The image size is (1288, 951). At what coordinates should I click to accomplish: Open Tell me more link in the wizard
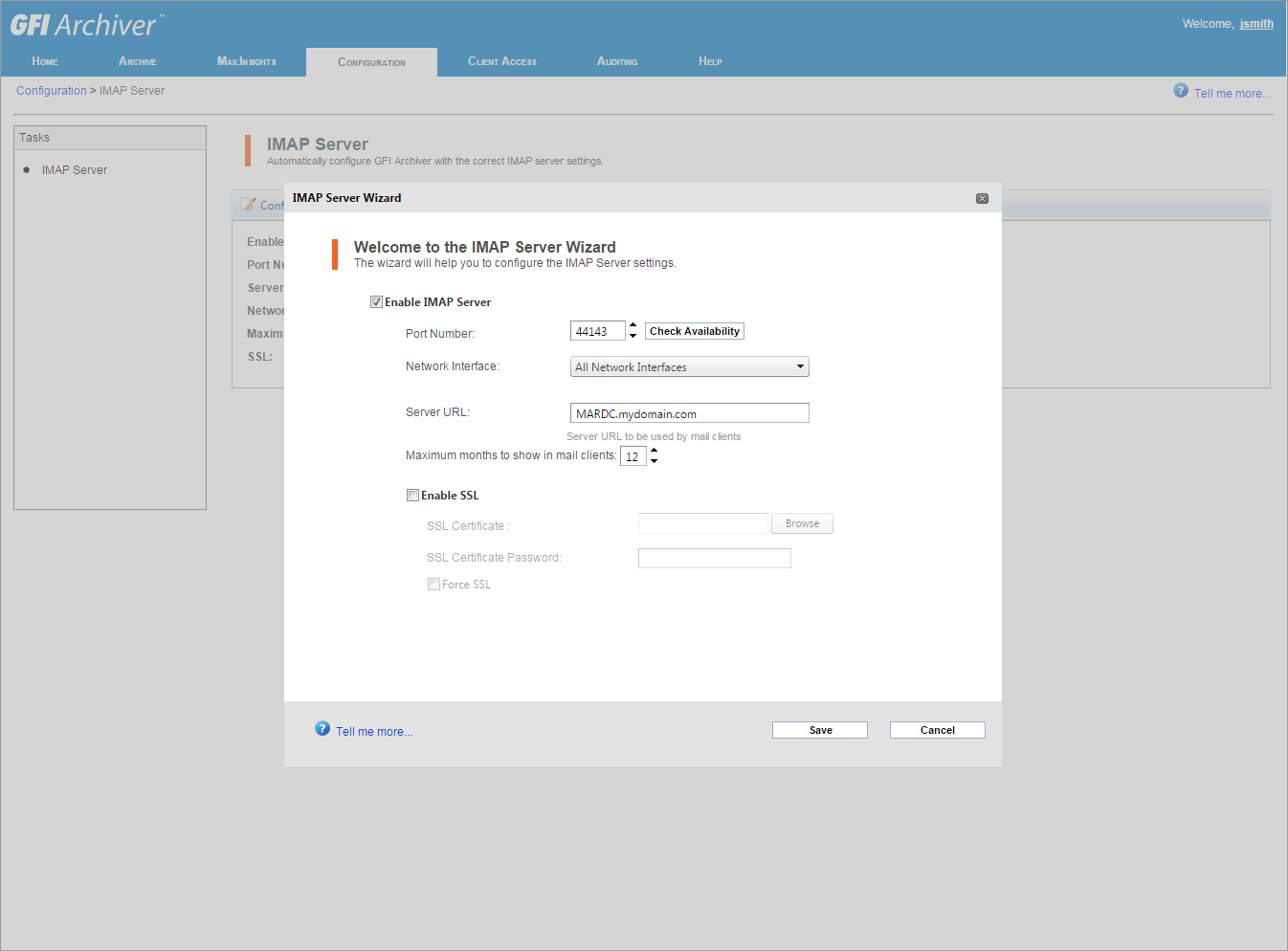pyautogui.click(x=374, y=732)
